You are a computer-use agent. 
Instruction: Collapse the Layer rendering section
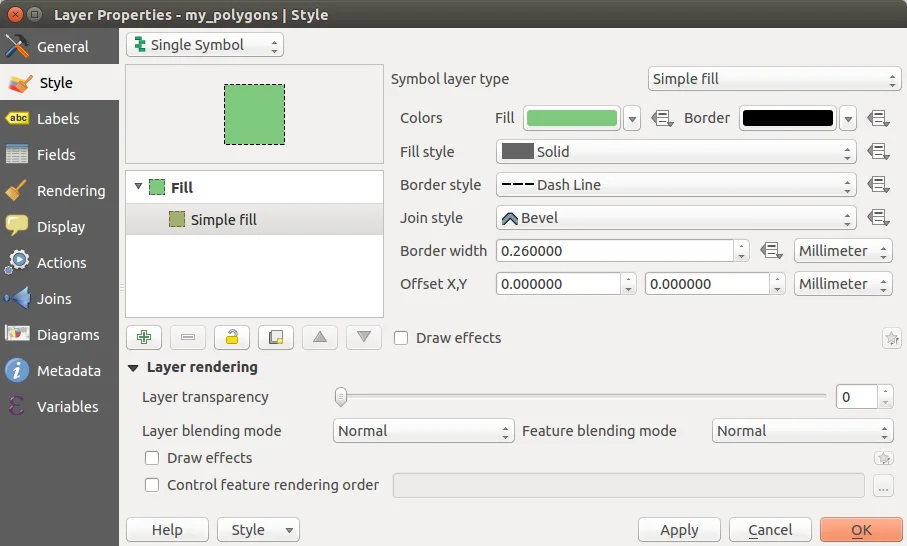pos(133,368)
